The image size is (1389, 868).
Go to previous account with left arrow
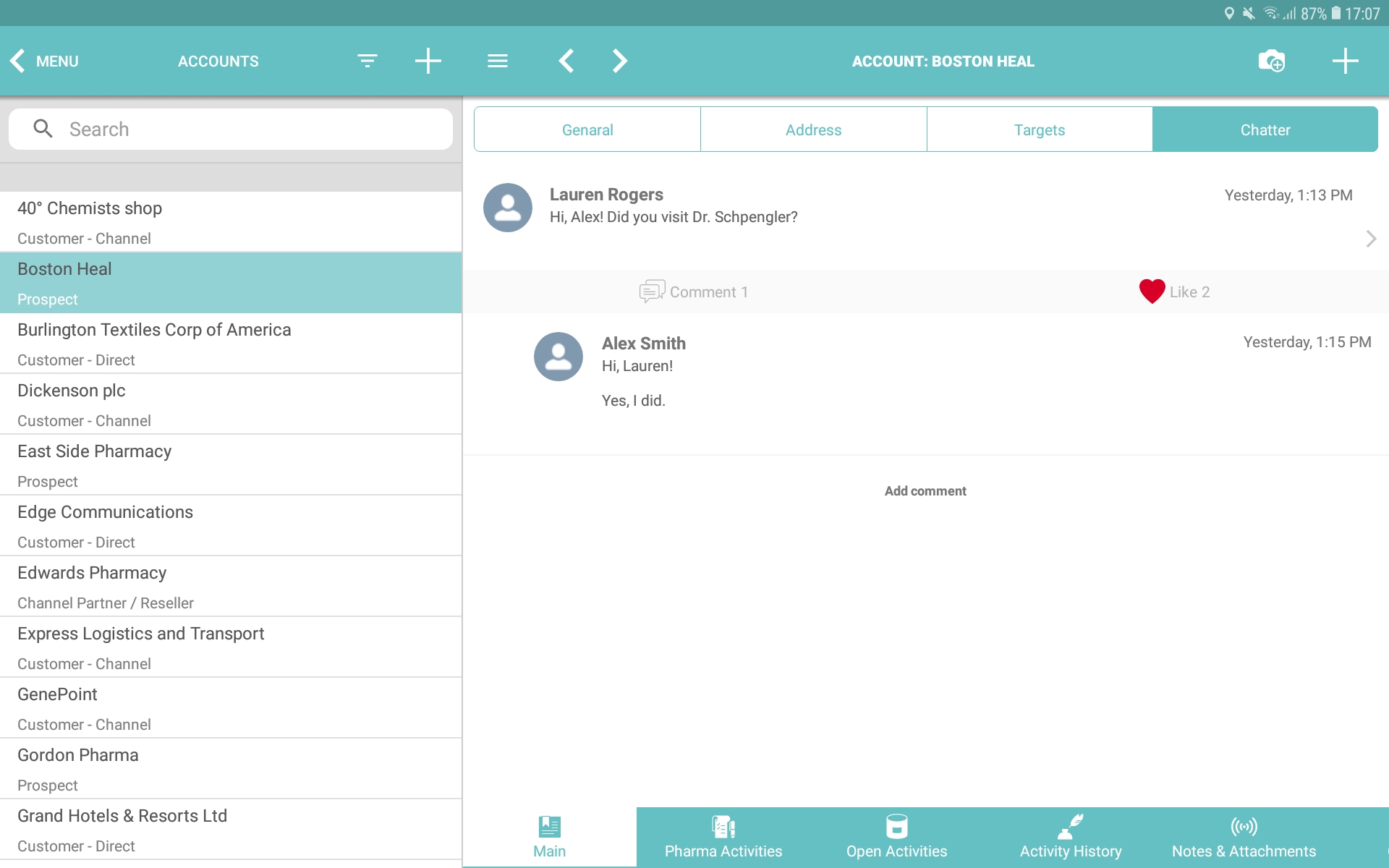point(566,61)
